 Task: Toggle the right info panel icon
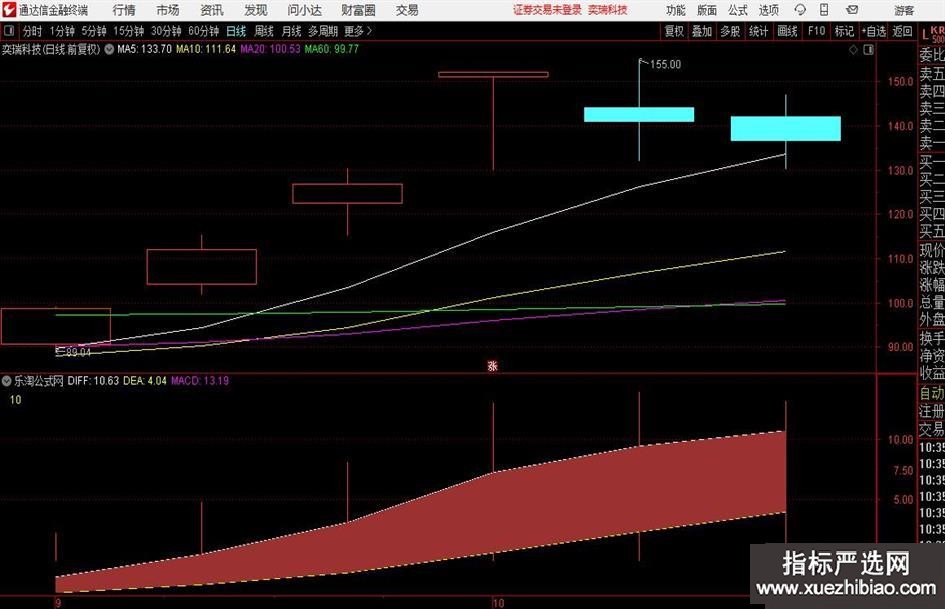pos(868,50)
